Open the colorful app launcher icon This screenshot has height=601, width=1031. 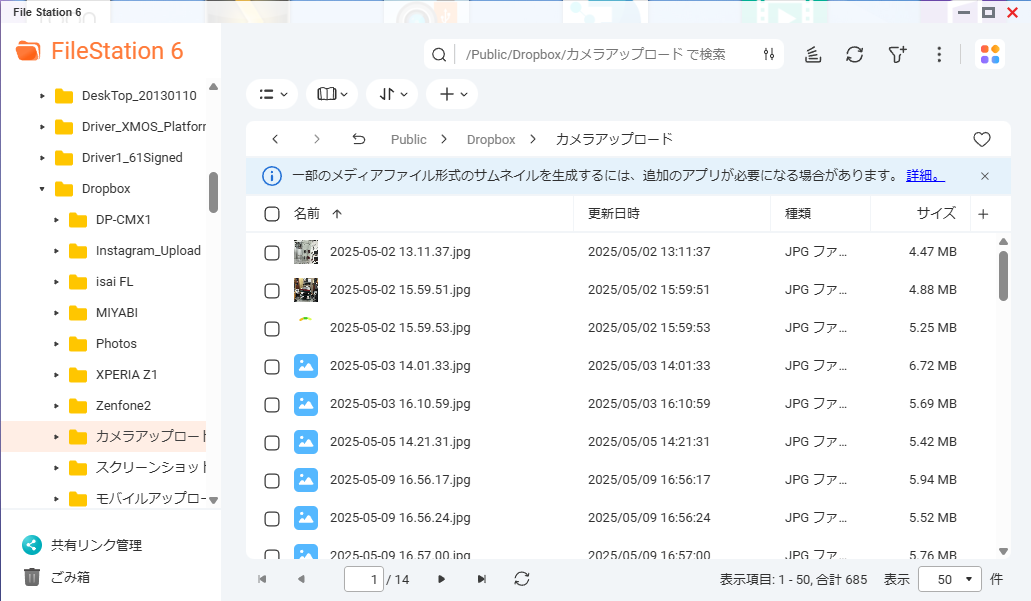(989, 55)
